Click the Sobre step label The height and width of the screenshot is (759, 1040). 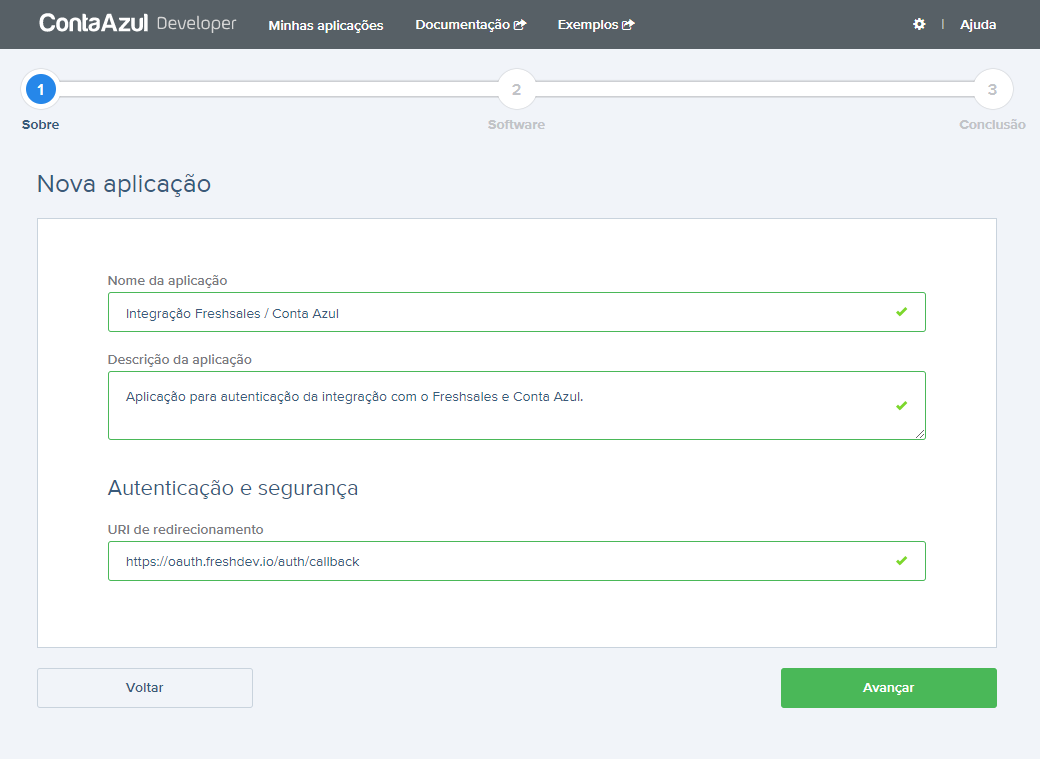[40, 125]
